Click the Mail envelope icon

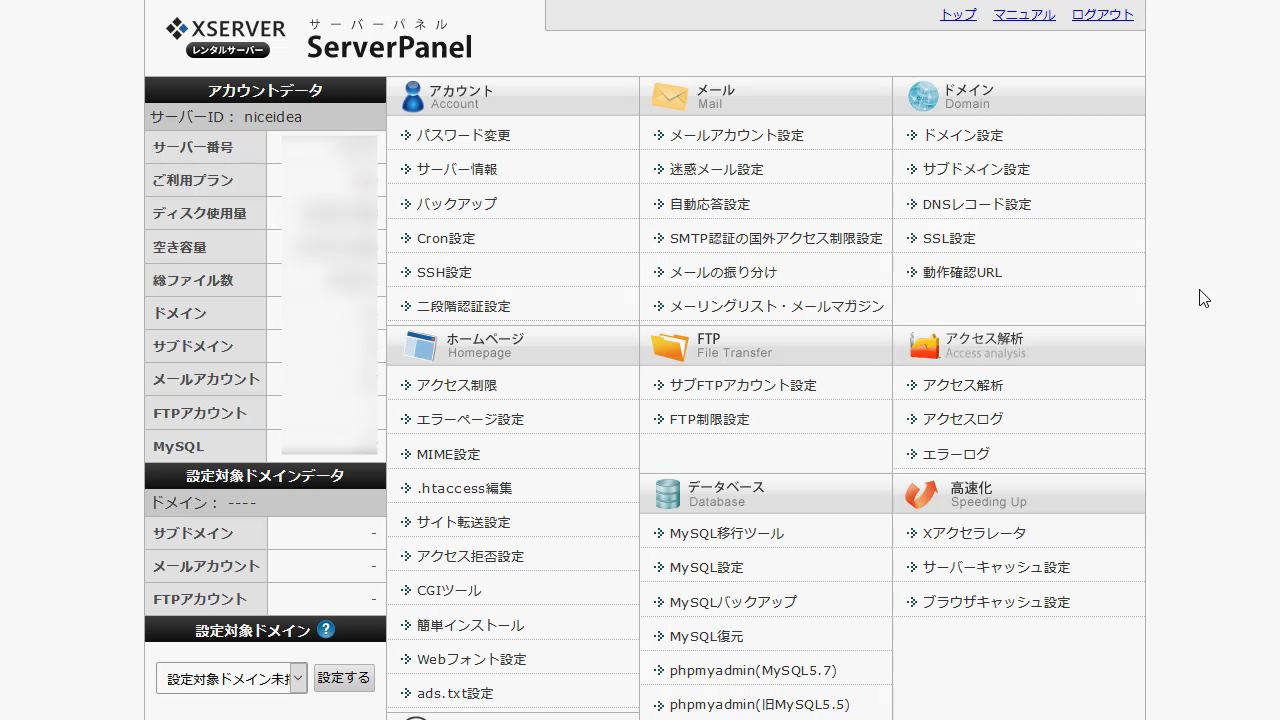[669, 97]
